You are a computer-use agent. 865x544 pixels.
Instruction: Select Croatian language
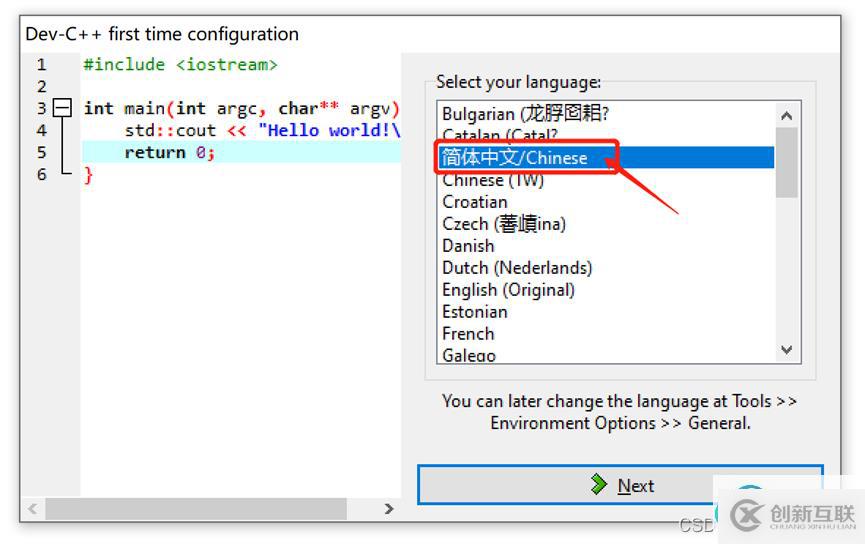click(x=606, y=202)
